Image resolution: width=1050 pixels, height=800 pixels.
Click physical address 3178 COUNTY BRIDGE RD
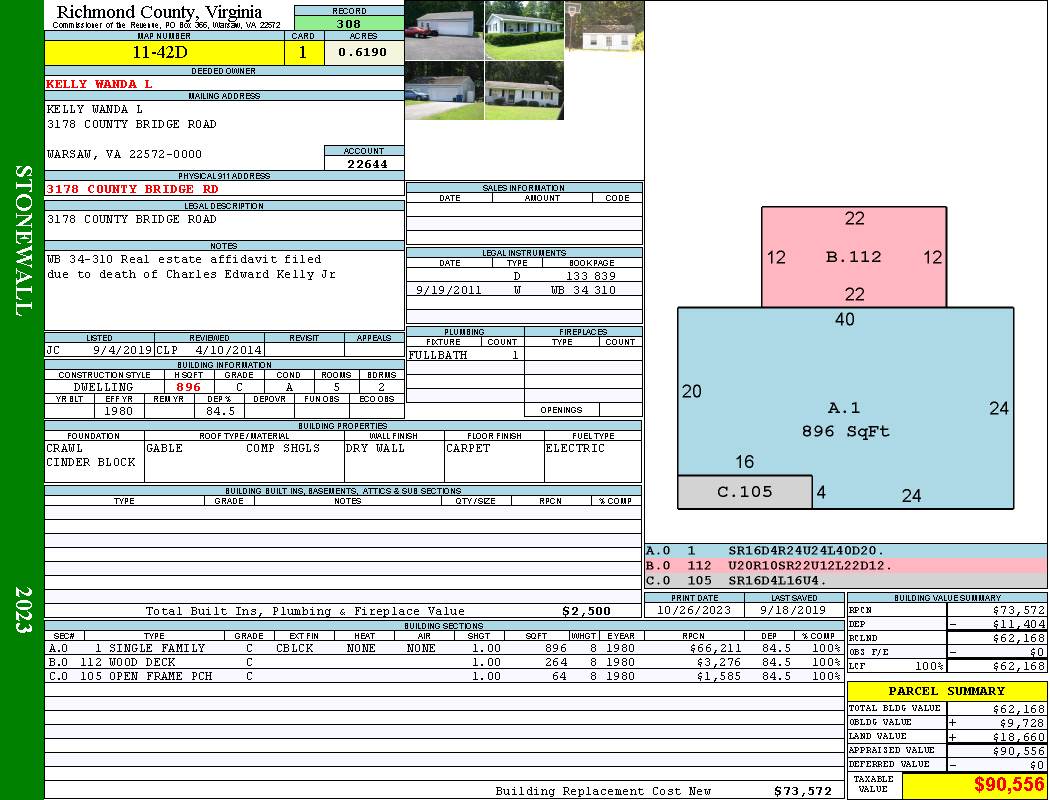[132, 189]
